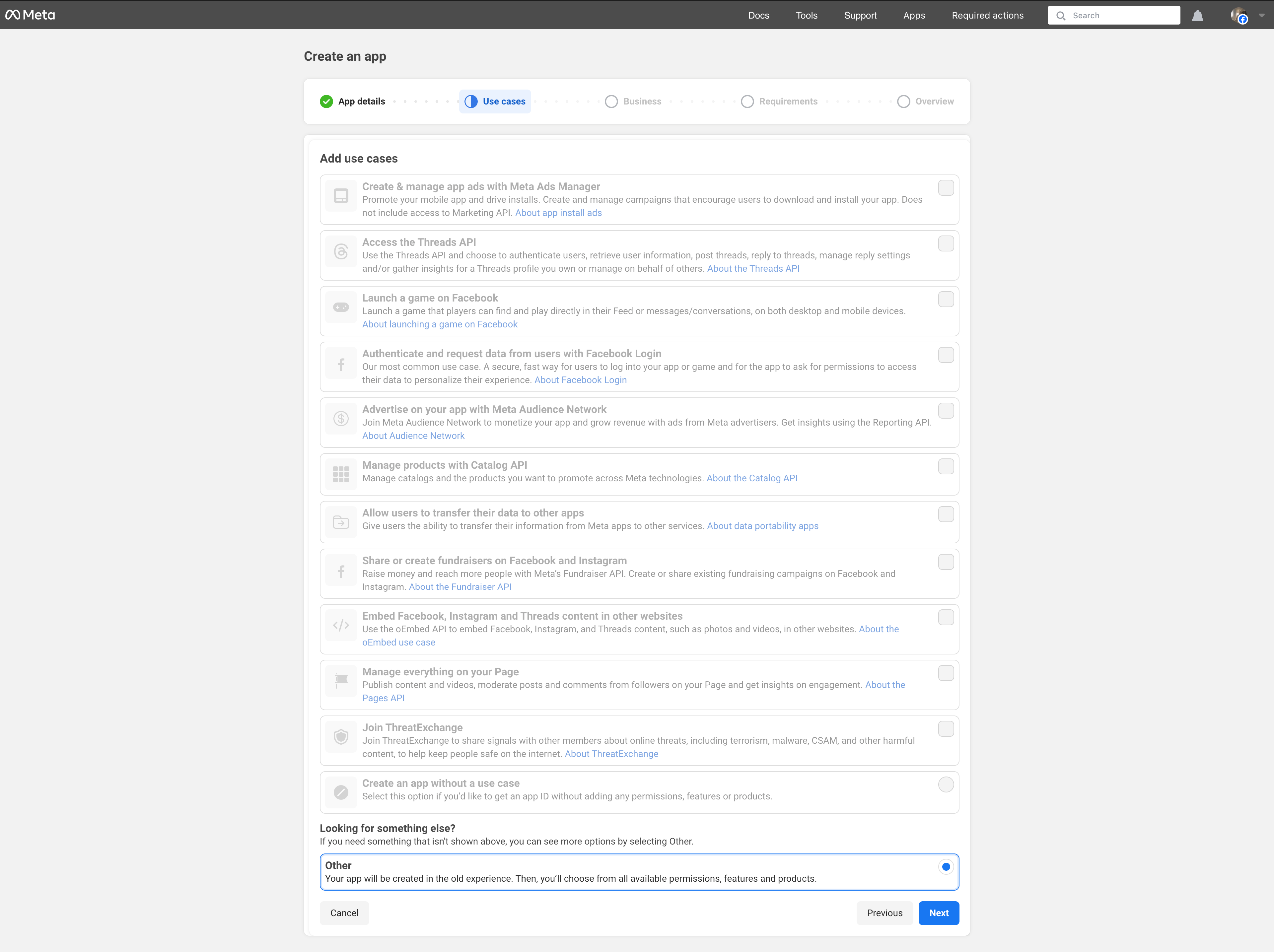Click the Threads API icon
1274x952 pixels.
(341, 252)
